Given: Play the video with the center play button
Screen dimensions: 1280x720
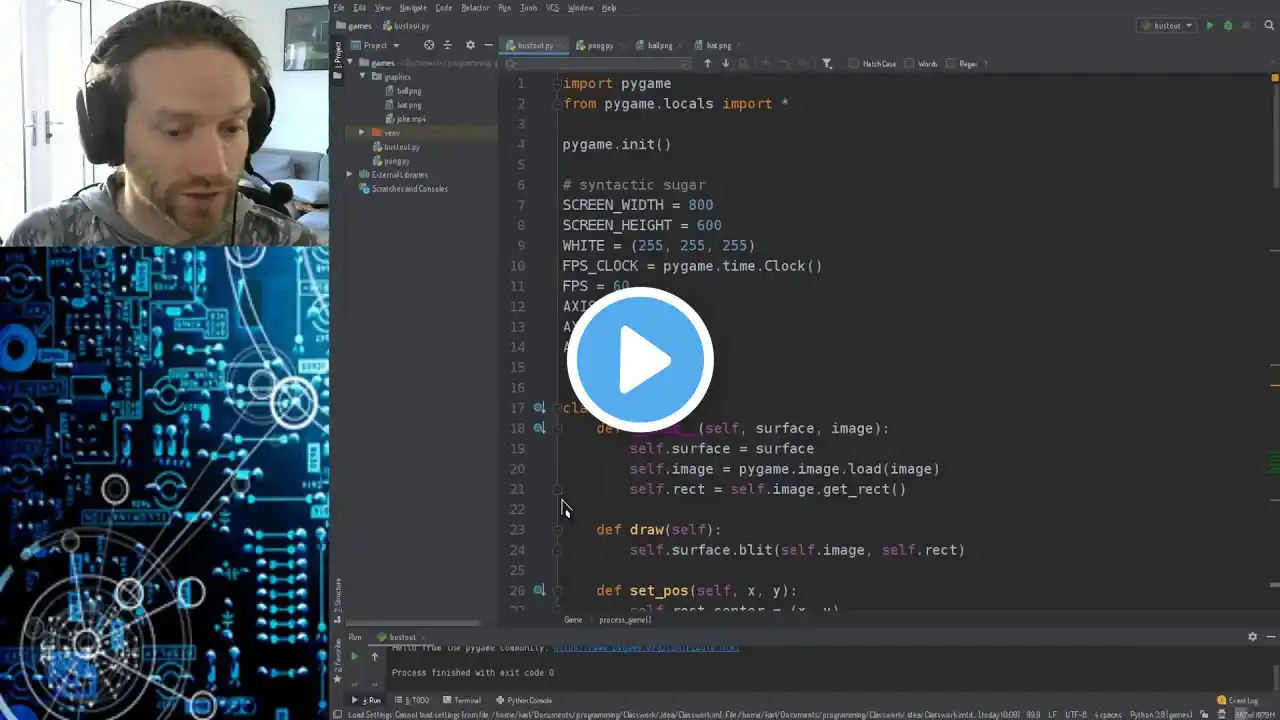Looking at the screenshot, I should (x=640, y=360).
